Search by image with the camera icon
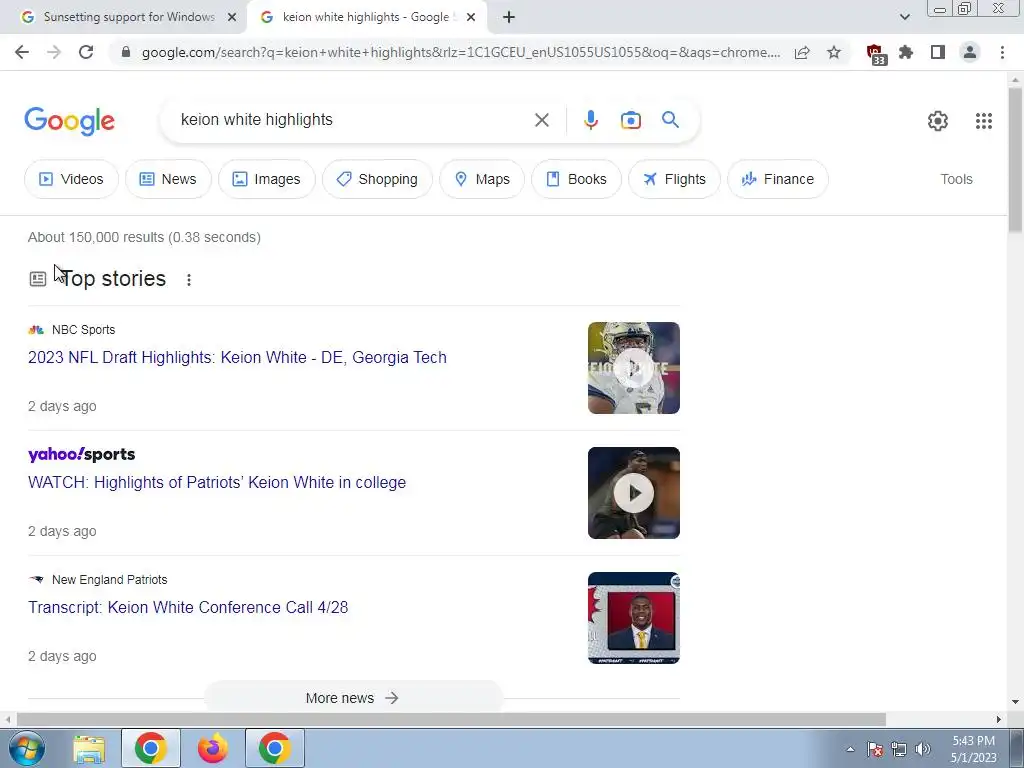The width and height of the screenshot is (1024, 768). coord(630,120)
